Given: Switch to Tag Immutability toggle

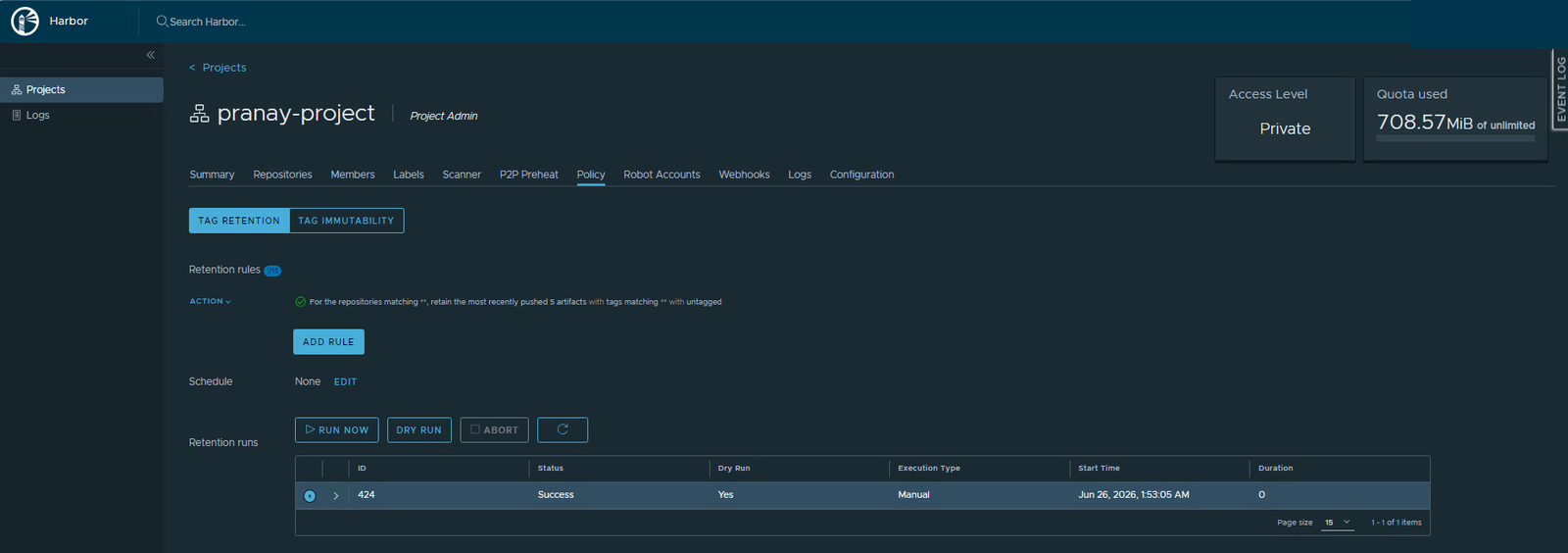Looking at the screenshot, I should pyautogui.click(x=346, y=221).
